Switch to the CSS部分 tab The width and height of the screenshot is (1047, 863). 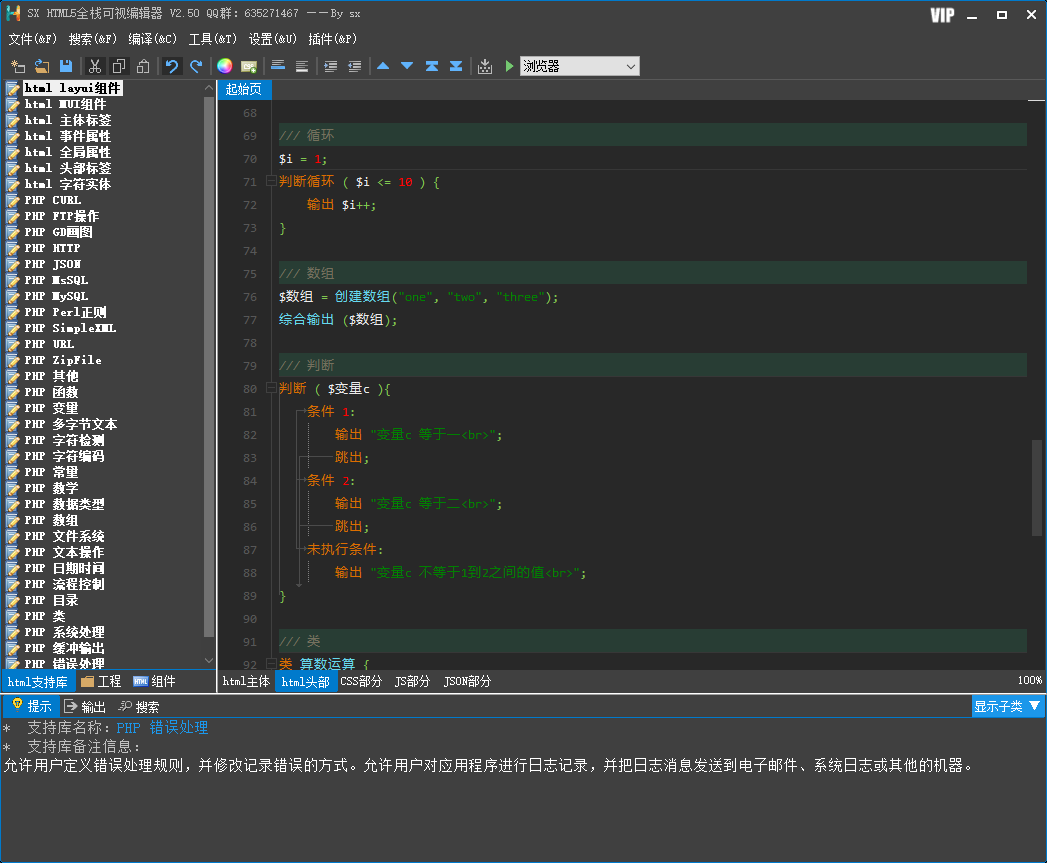[361, 681]
